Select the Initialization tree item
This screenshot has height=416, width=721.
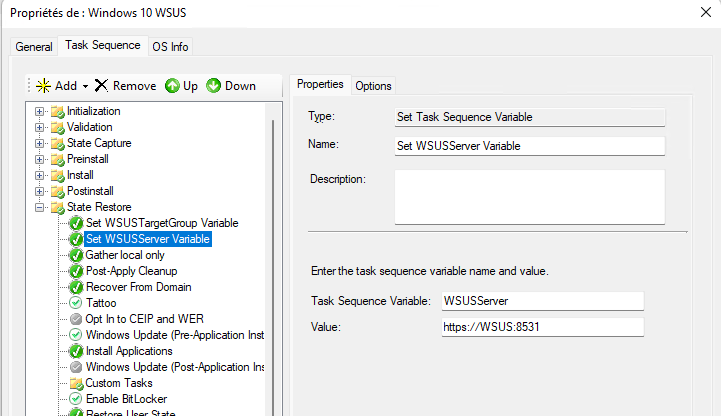pyautogui.click(x=93, y=111)
